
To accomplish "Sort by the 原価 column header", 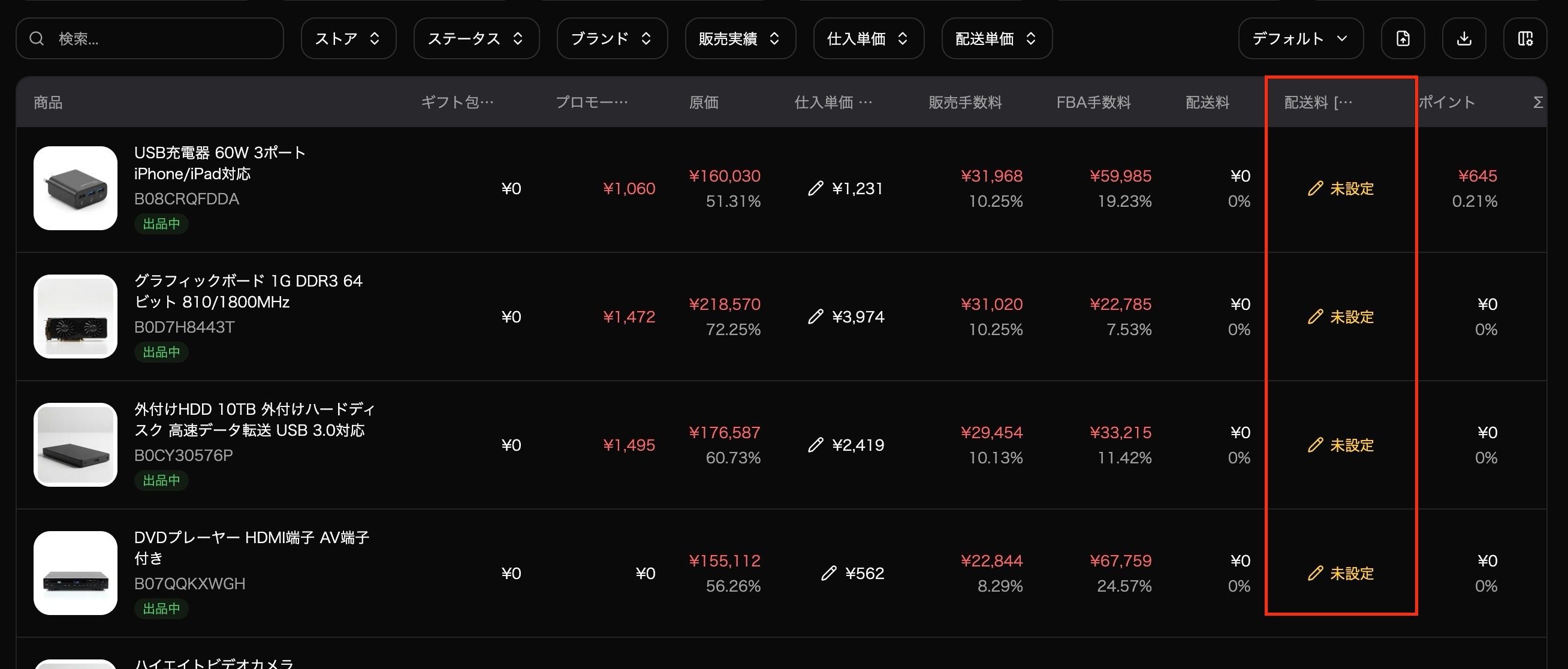I will click(x=704, y=103).
